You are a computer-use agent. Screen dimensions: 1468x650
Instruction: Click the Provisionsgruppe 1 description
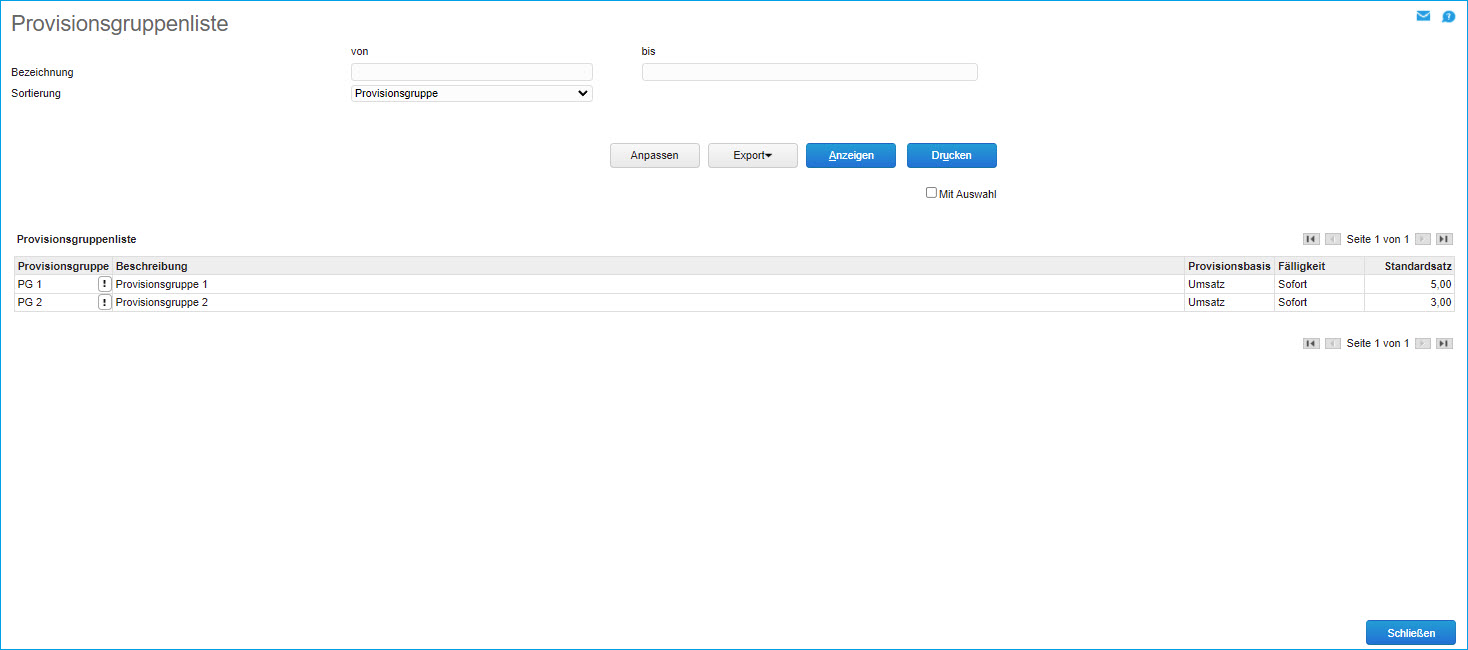click(x=162, y=284)
